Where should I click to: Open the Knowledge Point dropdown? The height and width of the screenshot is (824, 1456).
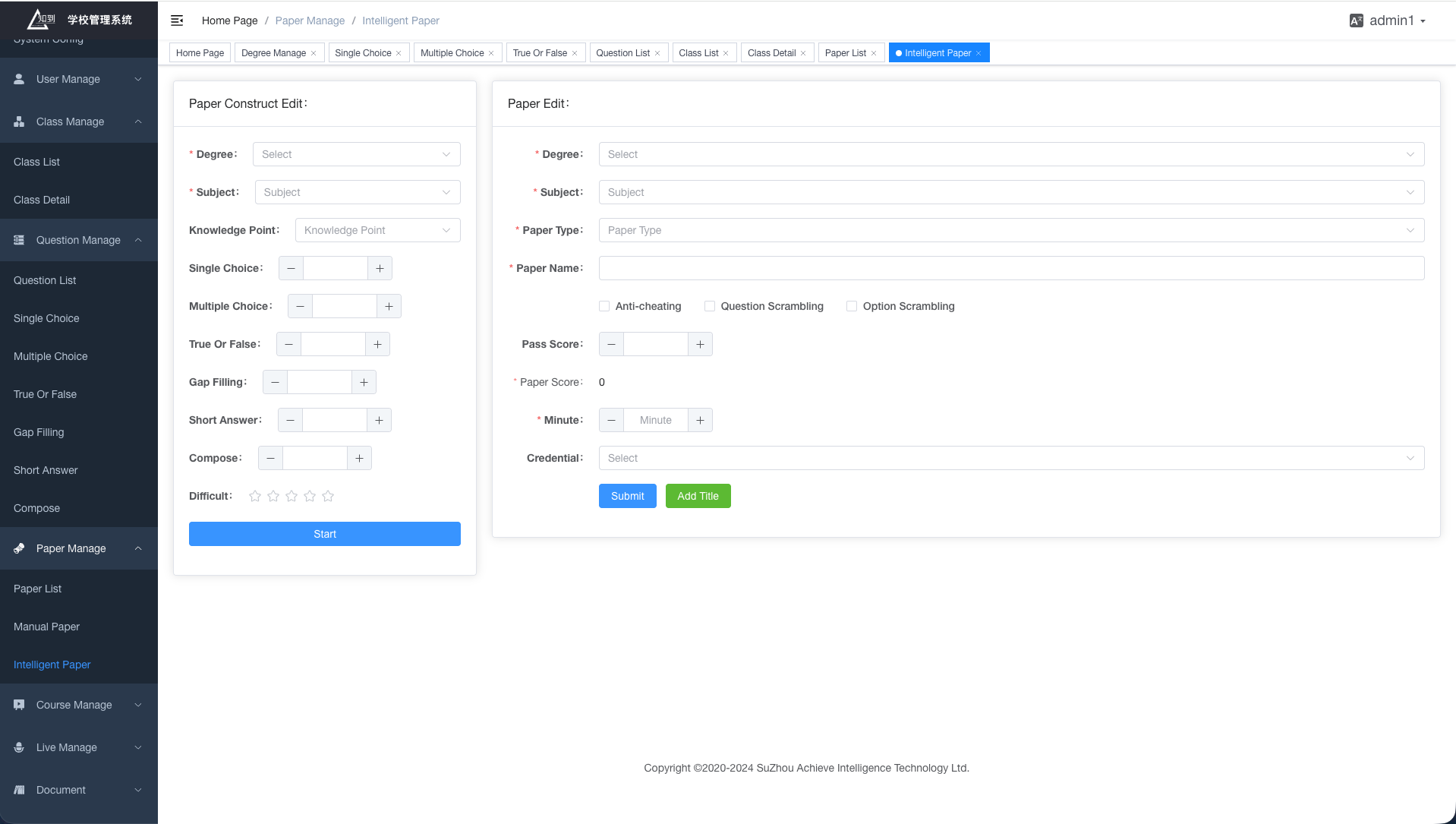tap(377, 230)
